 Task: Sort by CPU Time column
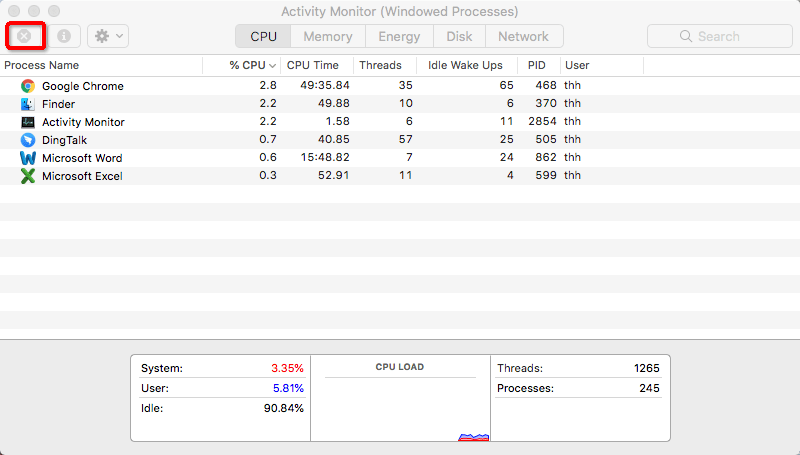click(x=317, y=65)
